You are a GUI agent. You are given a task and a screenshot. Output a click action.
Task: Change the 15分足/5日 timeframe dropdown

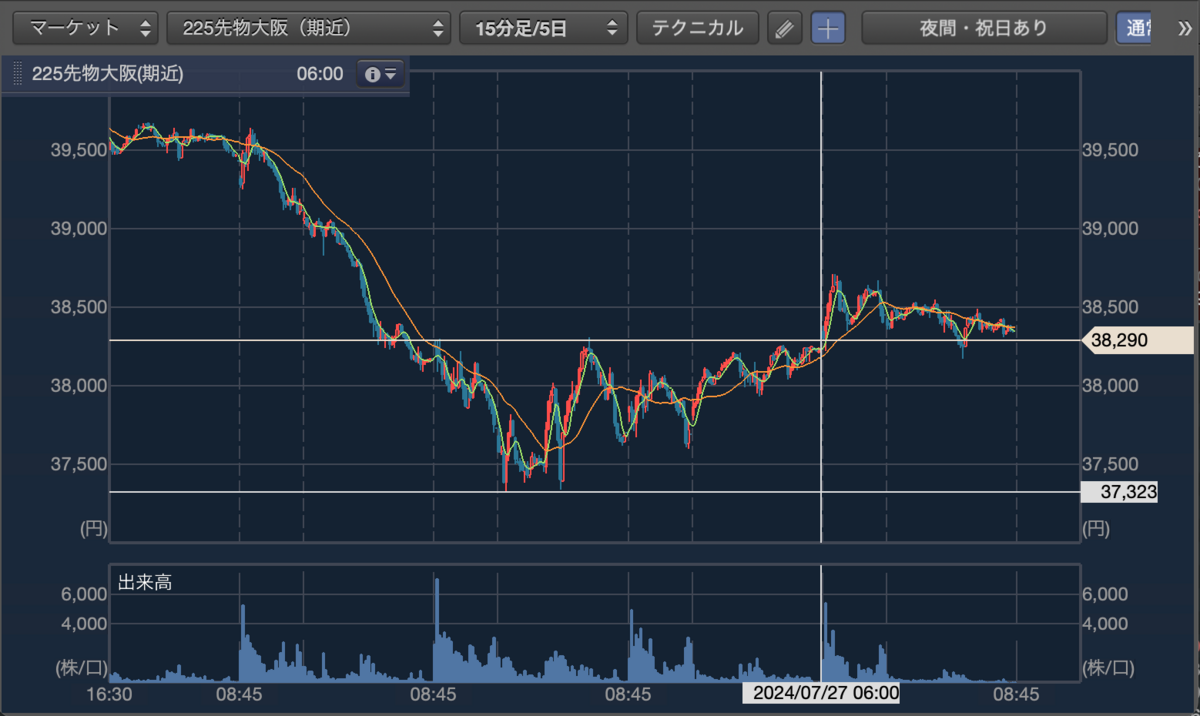543,28
